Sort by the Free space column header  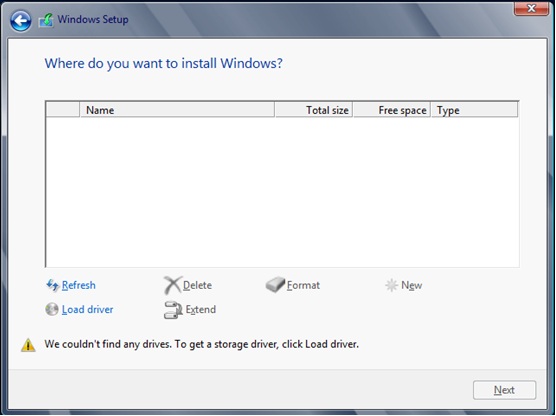(x=392, y=110)
